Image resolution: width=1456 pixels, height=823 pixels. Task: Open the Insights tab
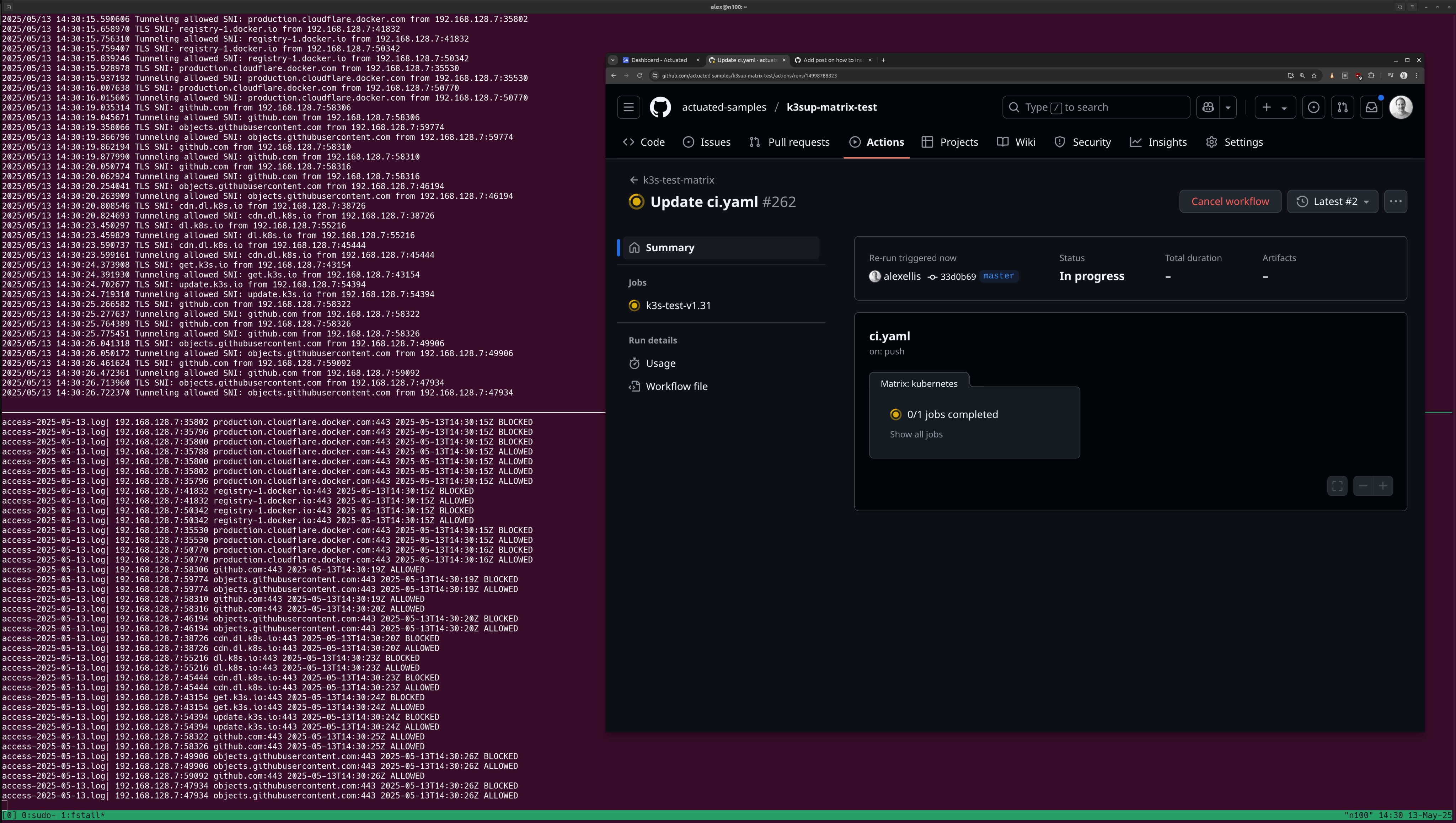click(1158, 142)
